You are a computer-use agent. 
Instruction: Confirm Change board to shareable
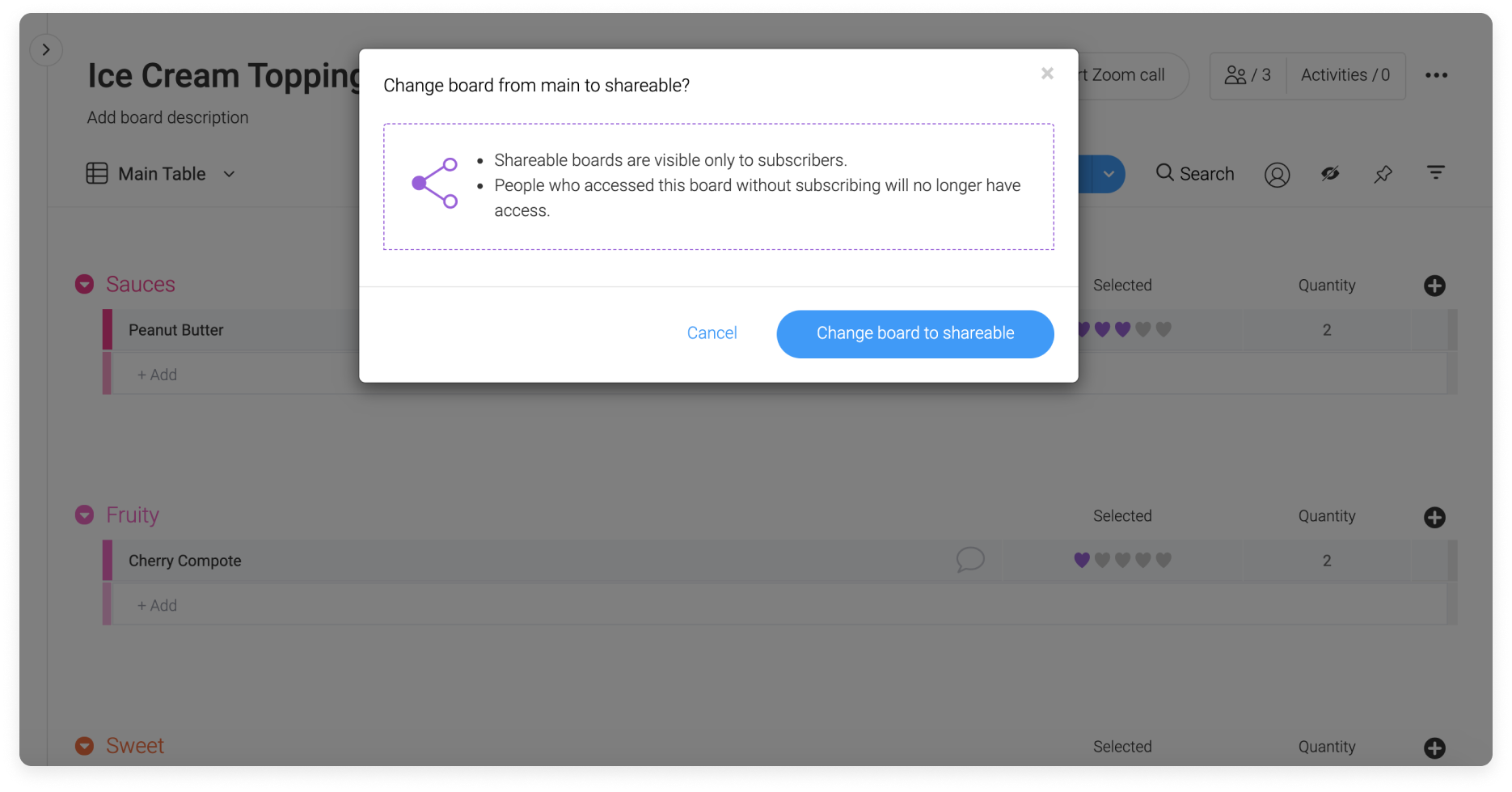click(915, 334)
